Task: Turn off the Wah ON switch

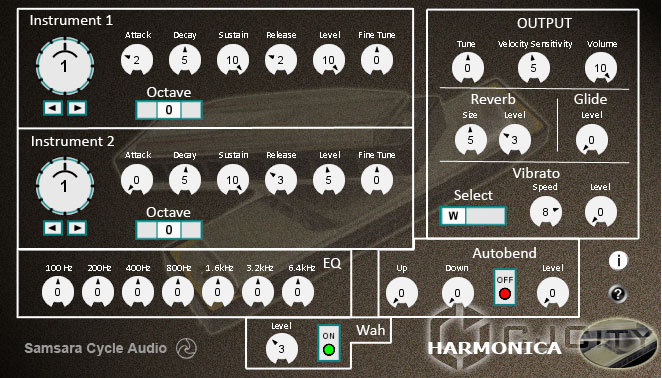Action: tap(329, 343)
